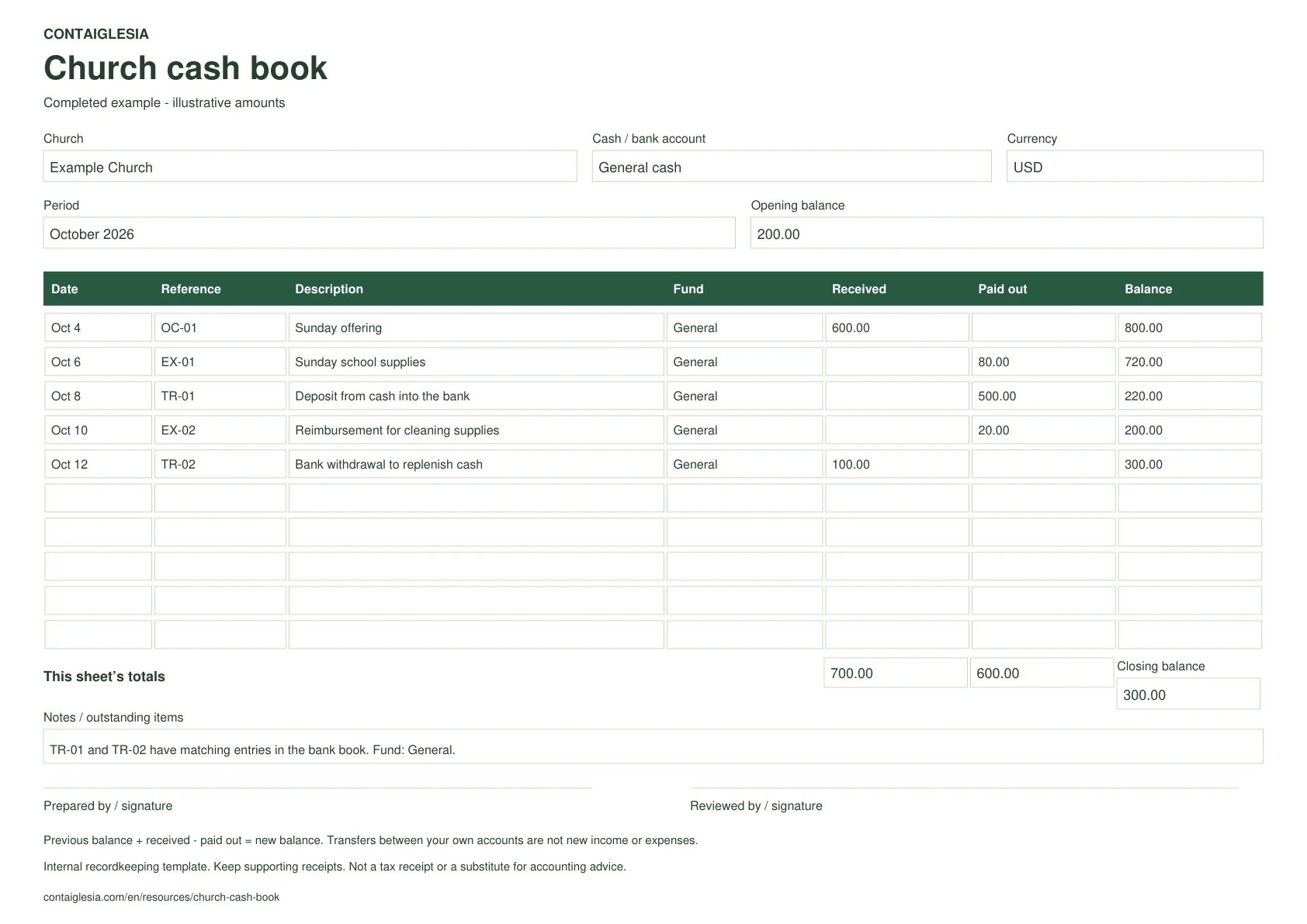Click the Notes / outstanding items field

pos(653,747)
